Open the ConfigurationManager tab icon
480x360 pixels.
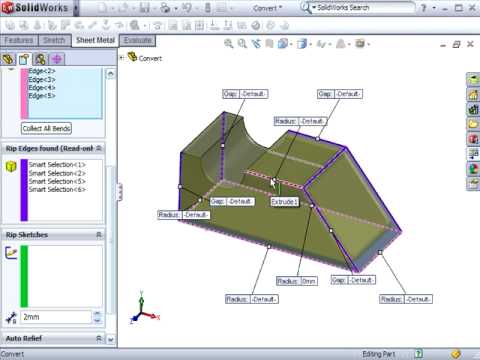[40, 59]
